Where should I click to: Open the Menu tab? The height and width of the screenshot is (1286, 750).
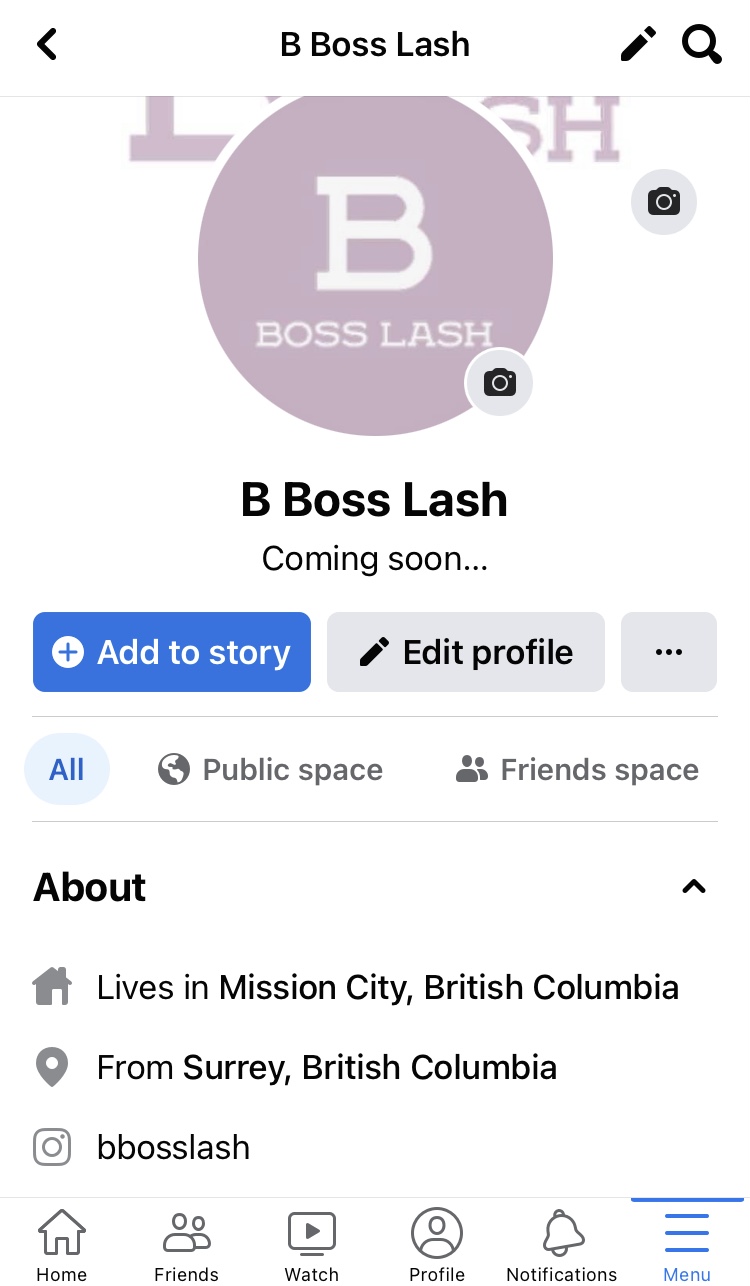687,1244
